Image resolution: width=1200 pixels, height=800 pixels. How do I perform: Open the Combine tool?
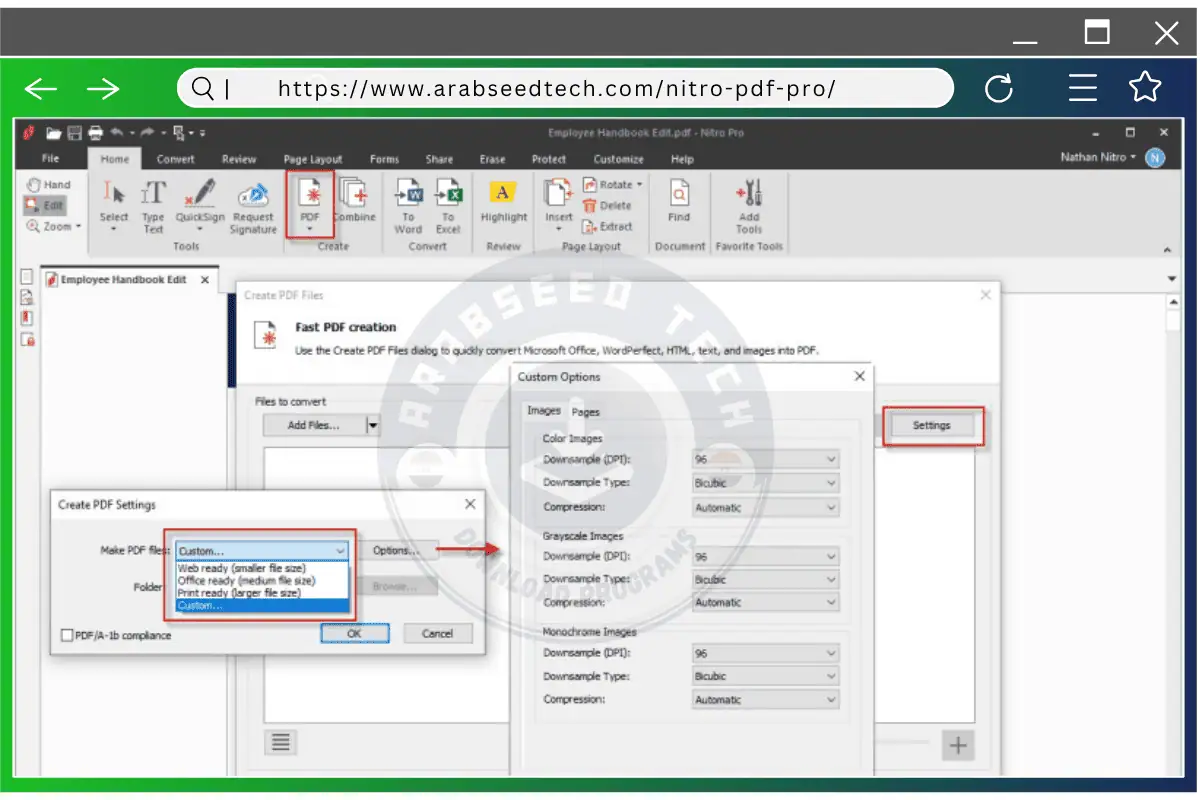point(355,205)
